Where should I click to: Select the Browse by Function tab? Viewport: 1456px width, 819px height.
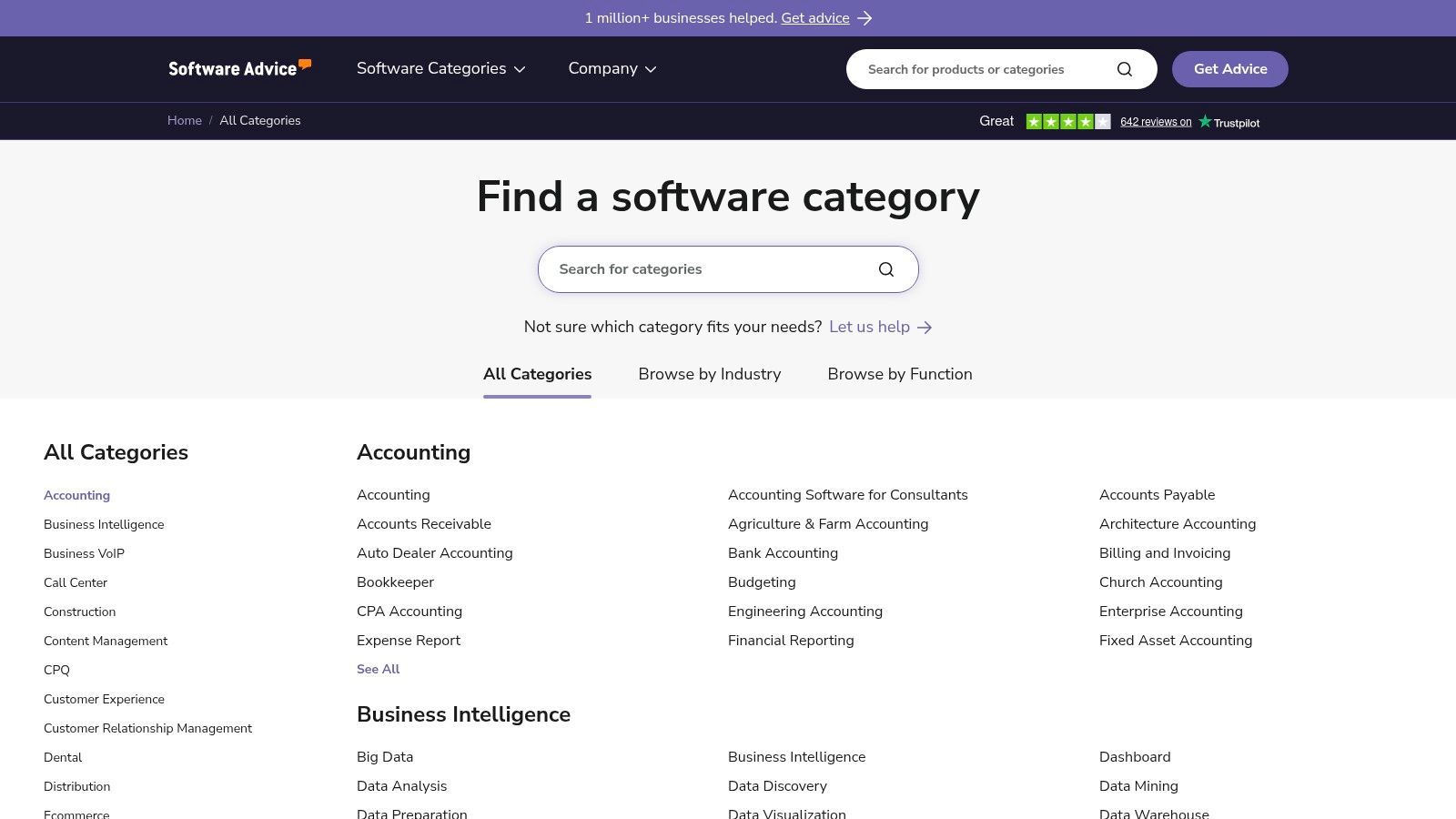899,374
